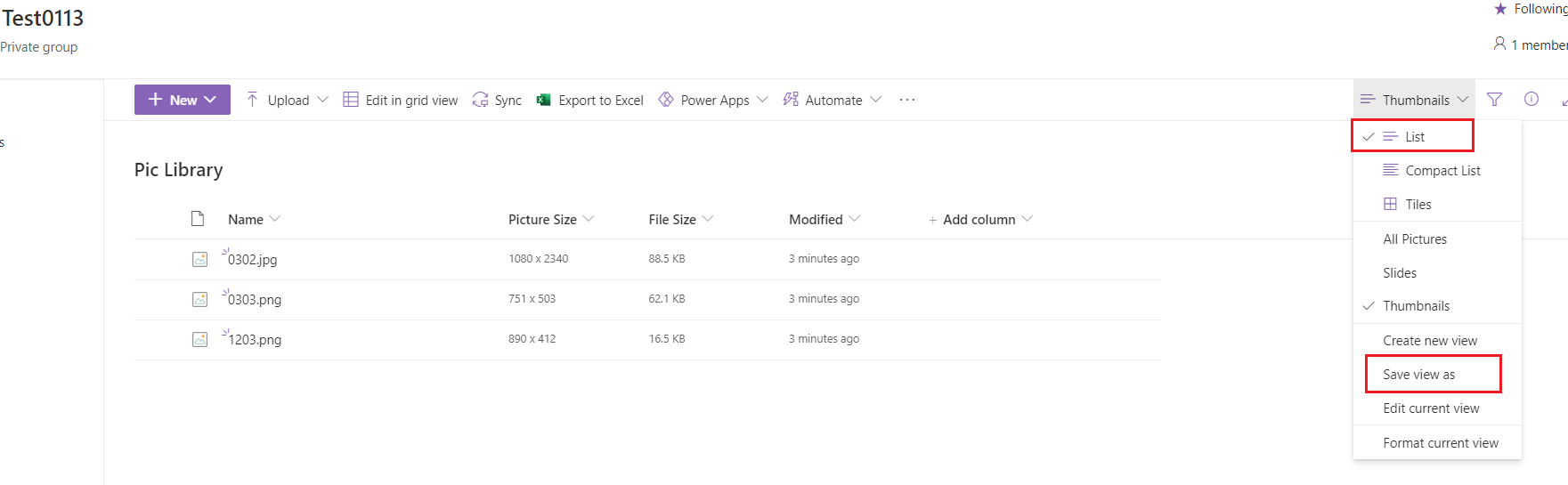Click the Tiles grid icon

click(1390, 204)
